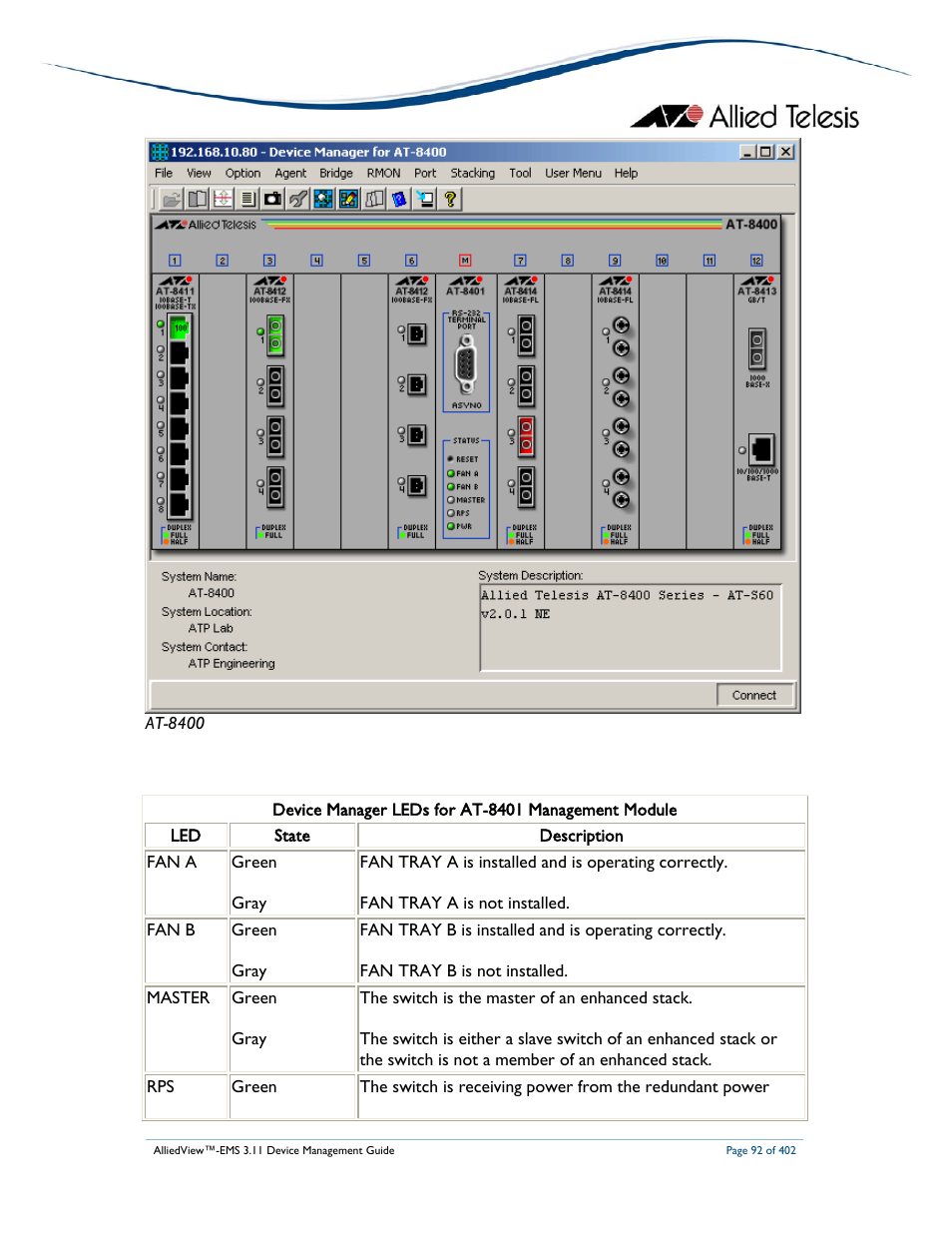The image size is (952, 1233).
Task: Click the AT-8413 module label
Action: (757, 292)
